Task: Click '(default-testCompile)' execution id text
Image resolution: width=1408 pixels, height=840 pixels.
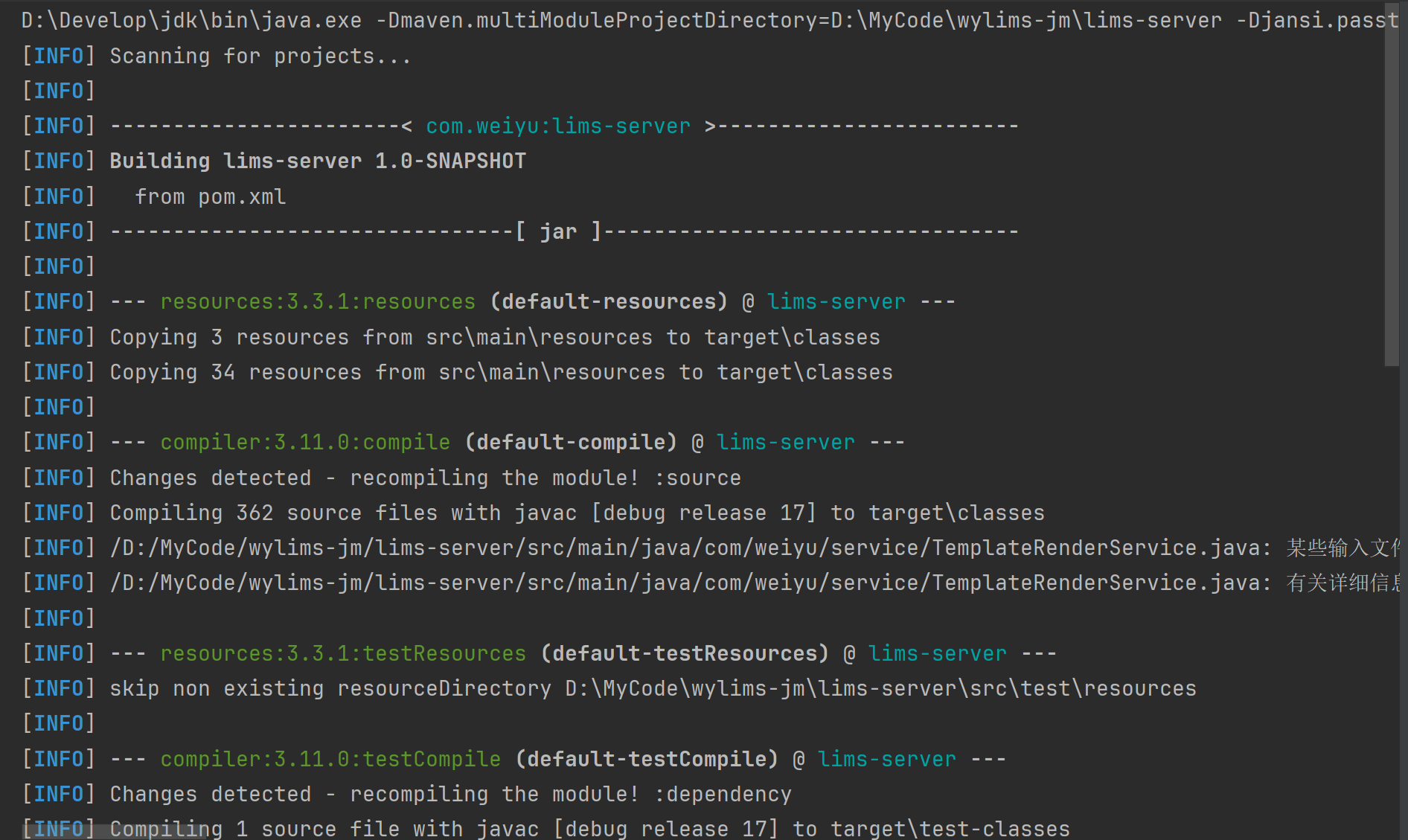Action: point(647,760)
